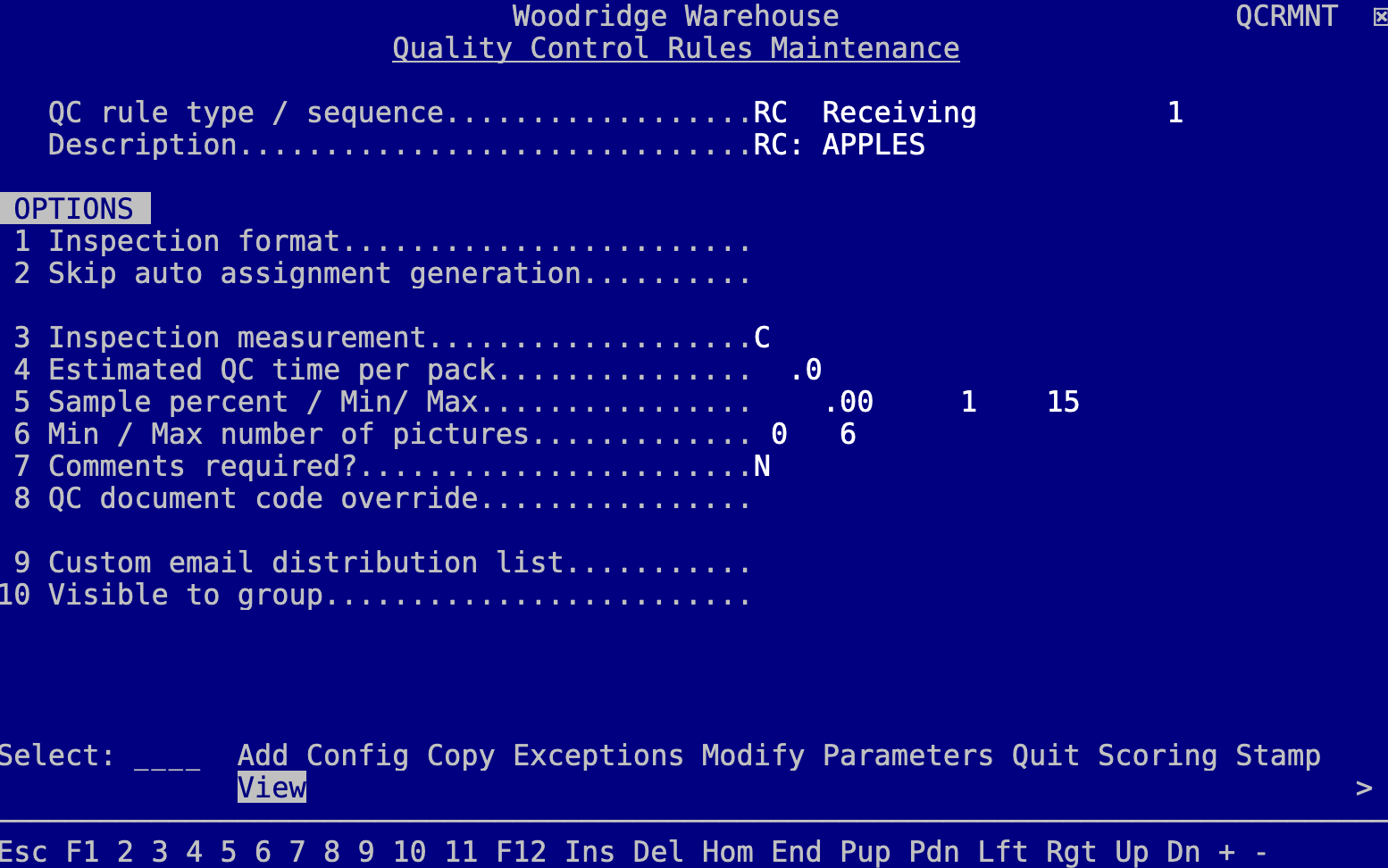The height and width of the screenshot is (868, 1388).
Task: Click Lft in the key bar
Action: point(1002,852)
